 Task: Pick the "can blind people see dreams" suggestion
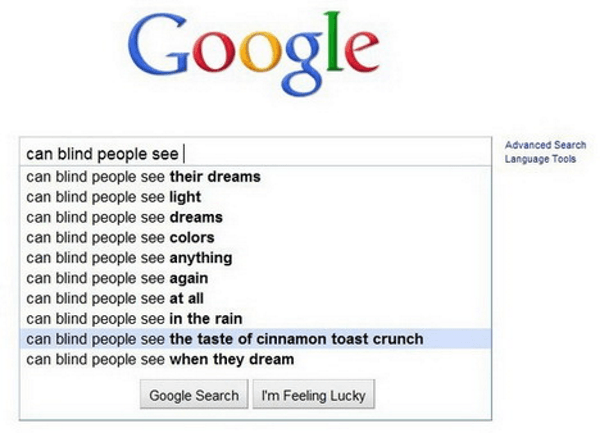(255, 217)
